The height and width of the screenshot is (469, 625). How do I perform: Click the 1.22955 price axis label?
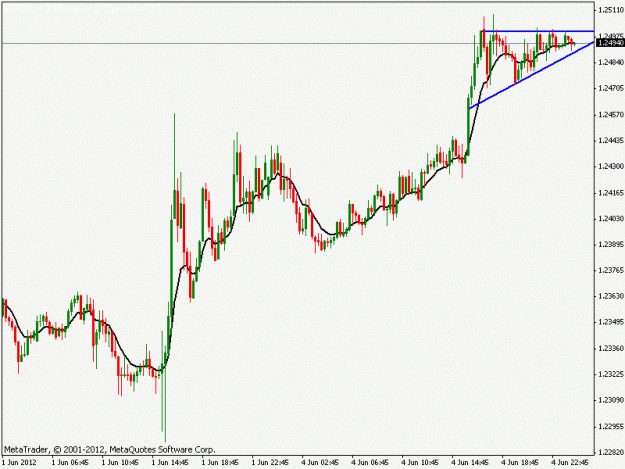611,426
